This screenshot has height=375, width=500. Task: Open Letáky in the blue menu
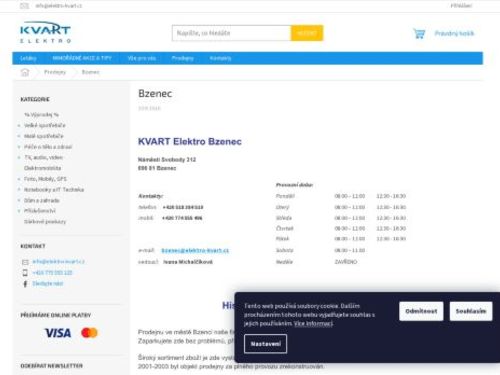[x=28, y=58]
